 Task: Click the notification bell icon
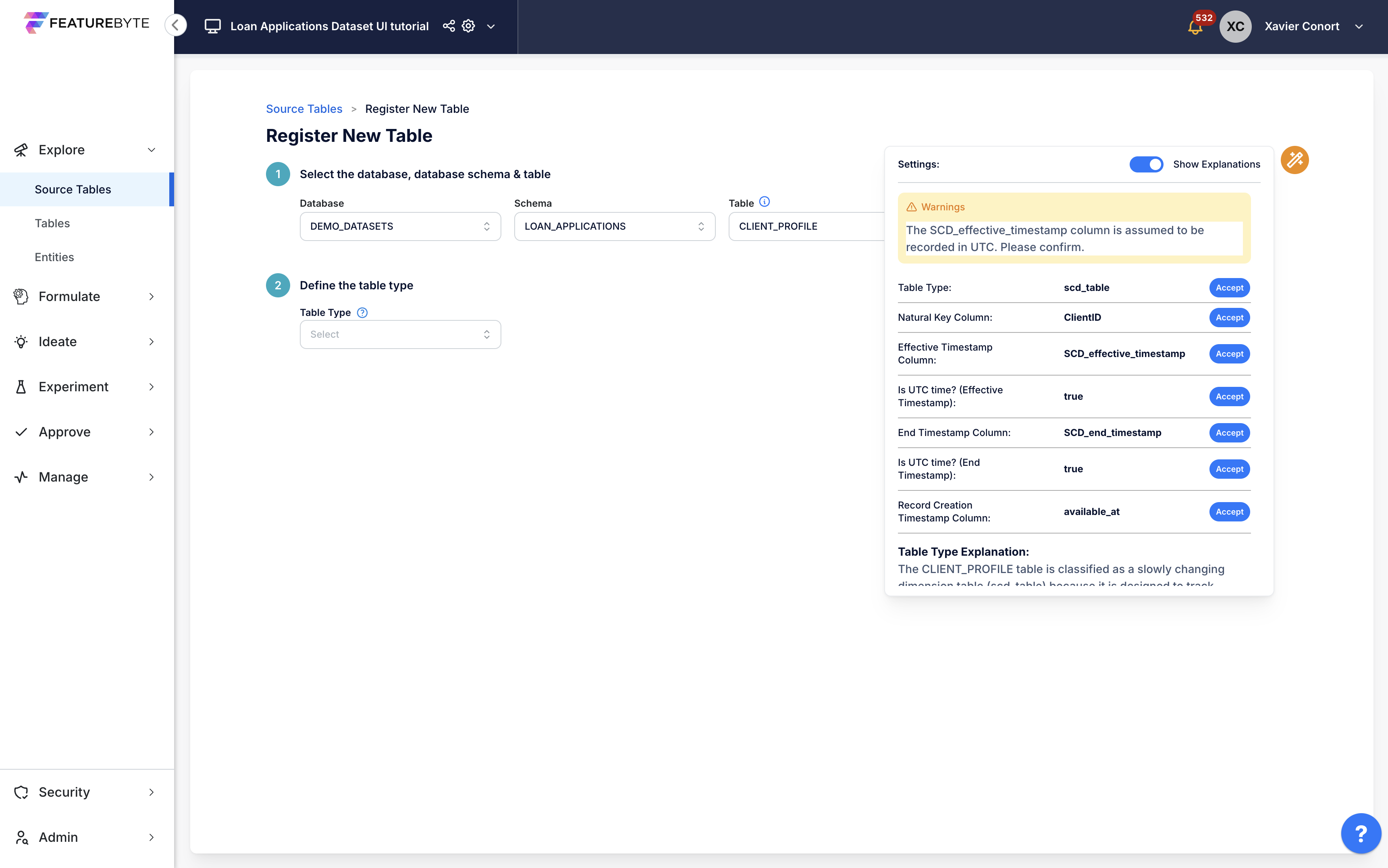[x=1195, y=27]
